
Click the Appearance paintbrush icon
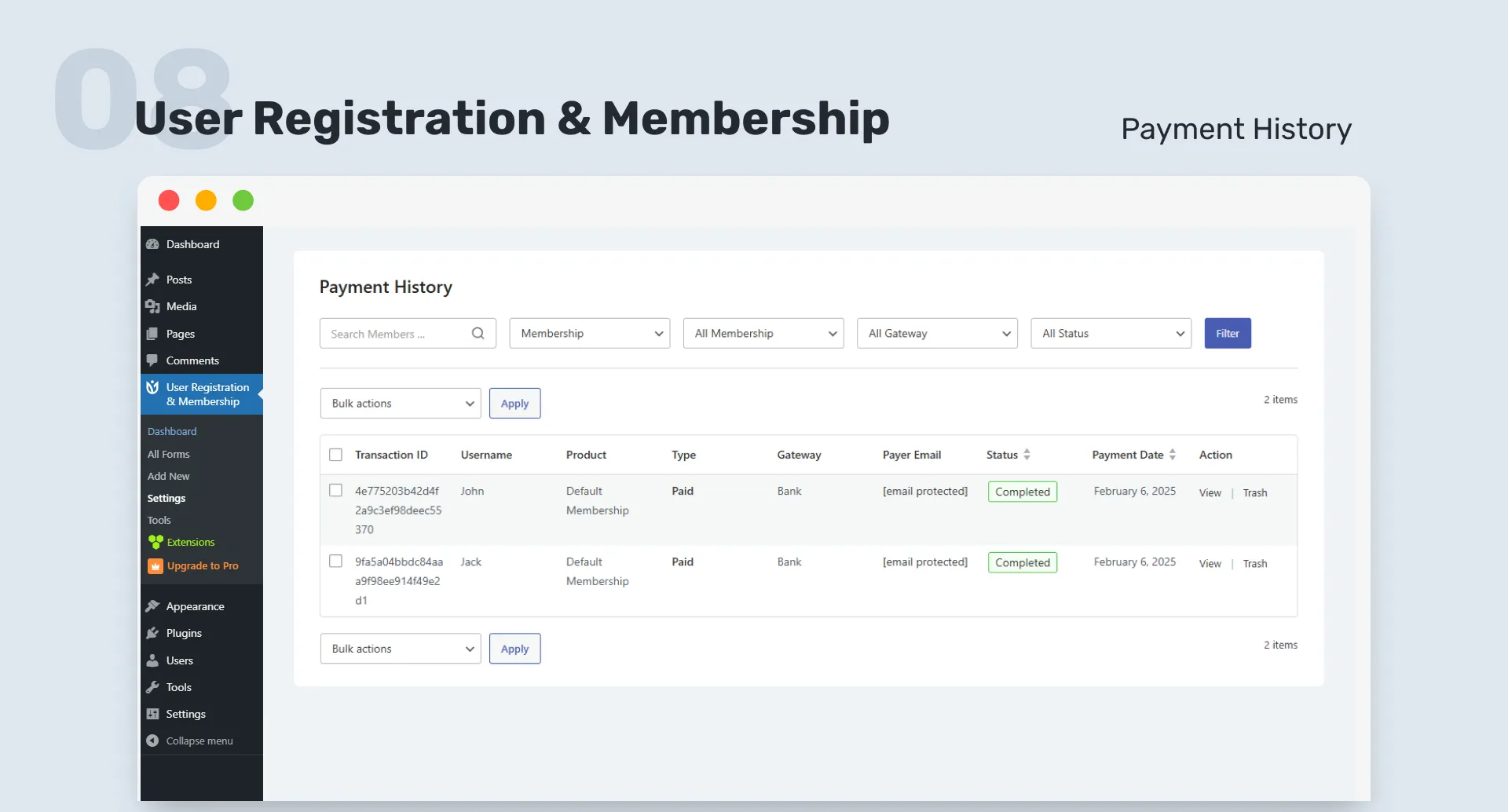point(152,606)
